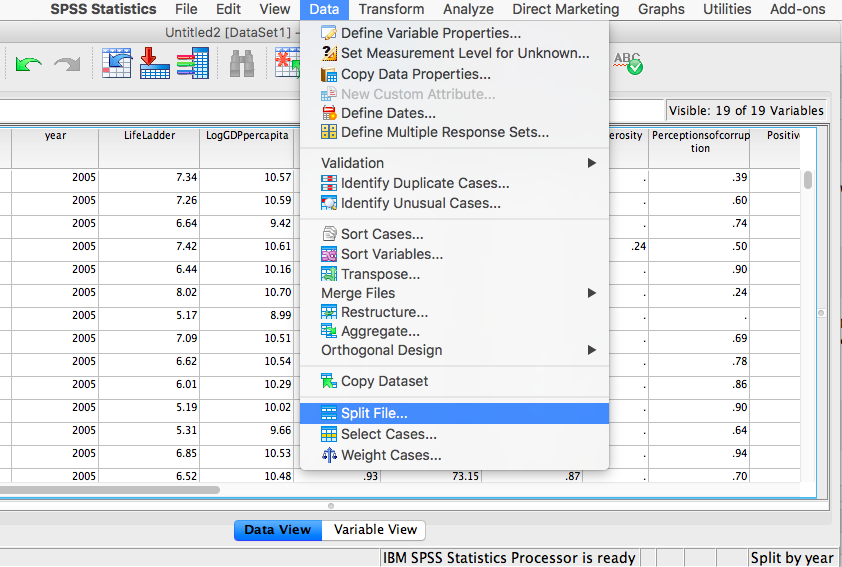Expand the Orthogonal Design submenu arrow
This screenshot has height=567, width=842.
(x=592, y=350)
